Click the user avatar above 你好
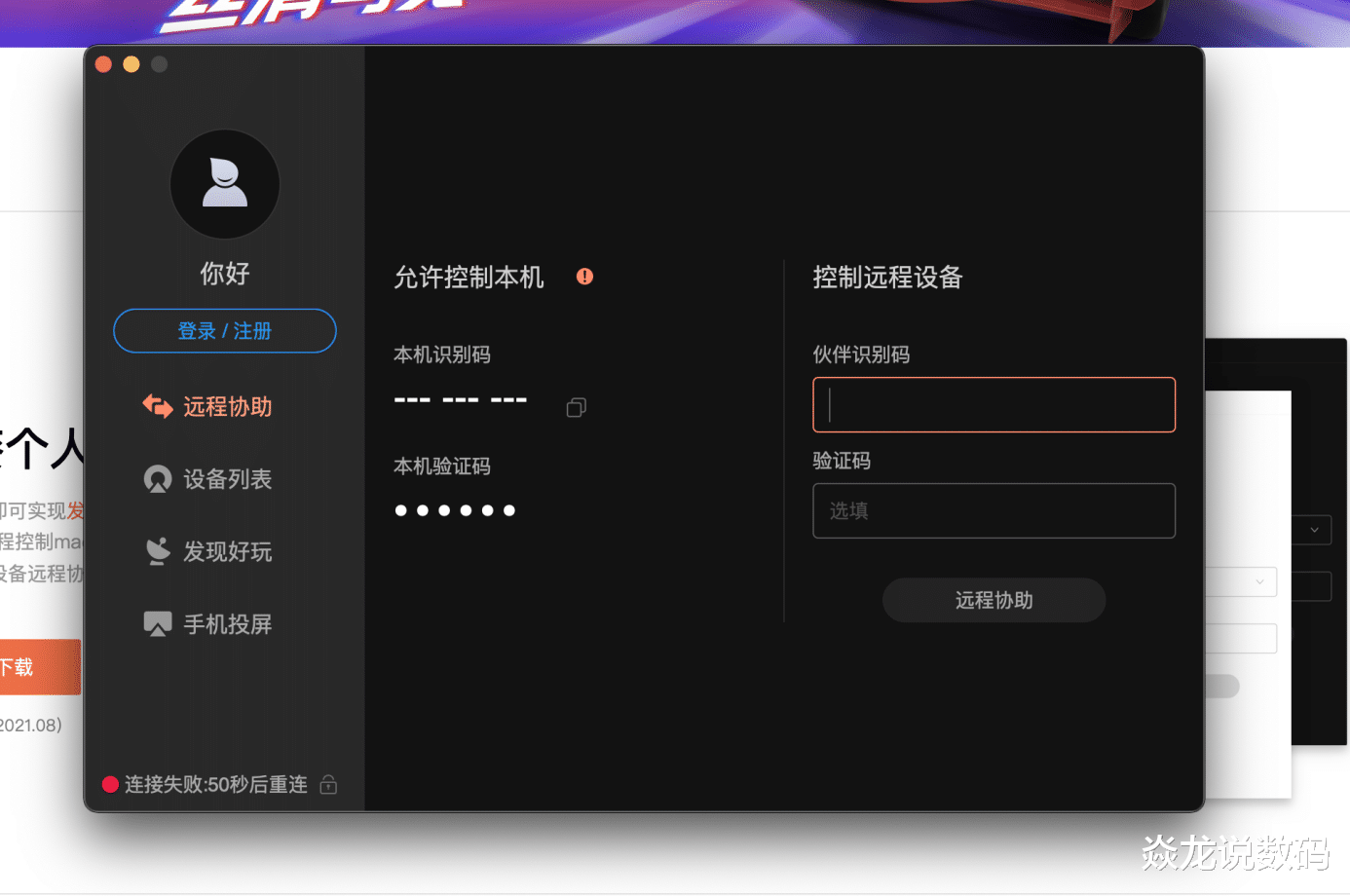This screenshot has height=896, width=1350. coord(224,183)
